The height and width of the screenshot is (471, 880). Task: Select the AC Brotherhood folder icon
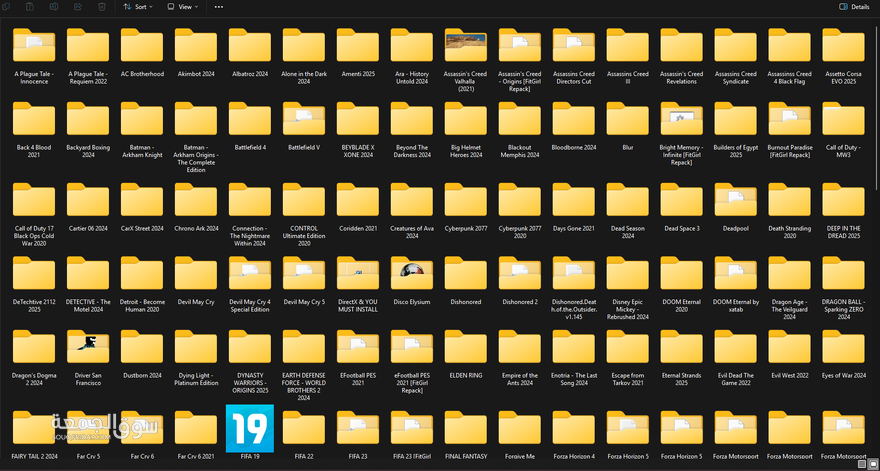pos(142,45)
